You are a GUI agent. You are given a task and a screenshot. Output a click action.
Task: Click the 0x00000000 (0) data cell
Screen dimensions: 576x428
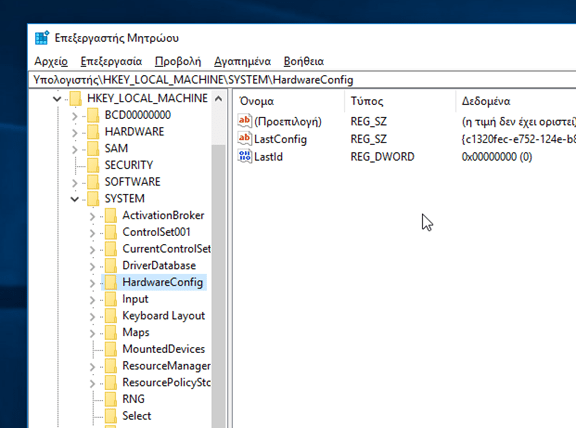coord(497,157)
